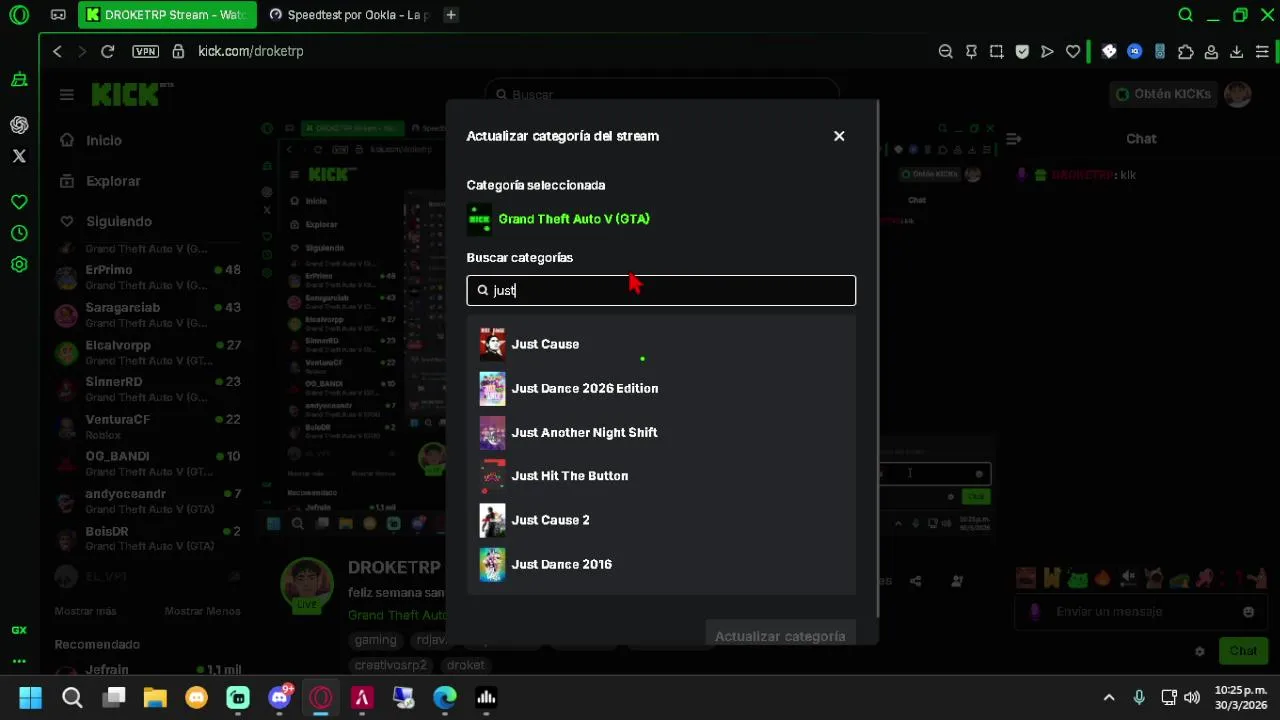Show hidden tray icons chevron

coord(1108,697)
